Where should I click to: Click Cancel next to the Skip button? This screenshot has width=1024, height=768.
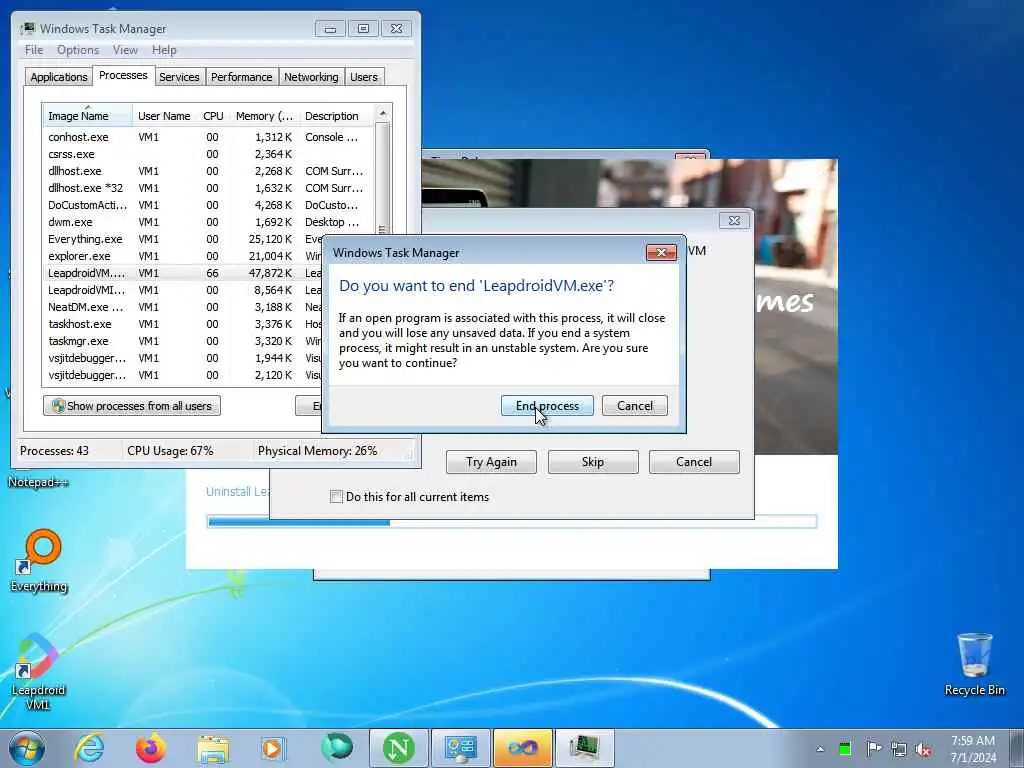click(x=694, y=462)
